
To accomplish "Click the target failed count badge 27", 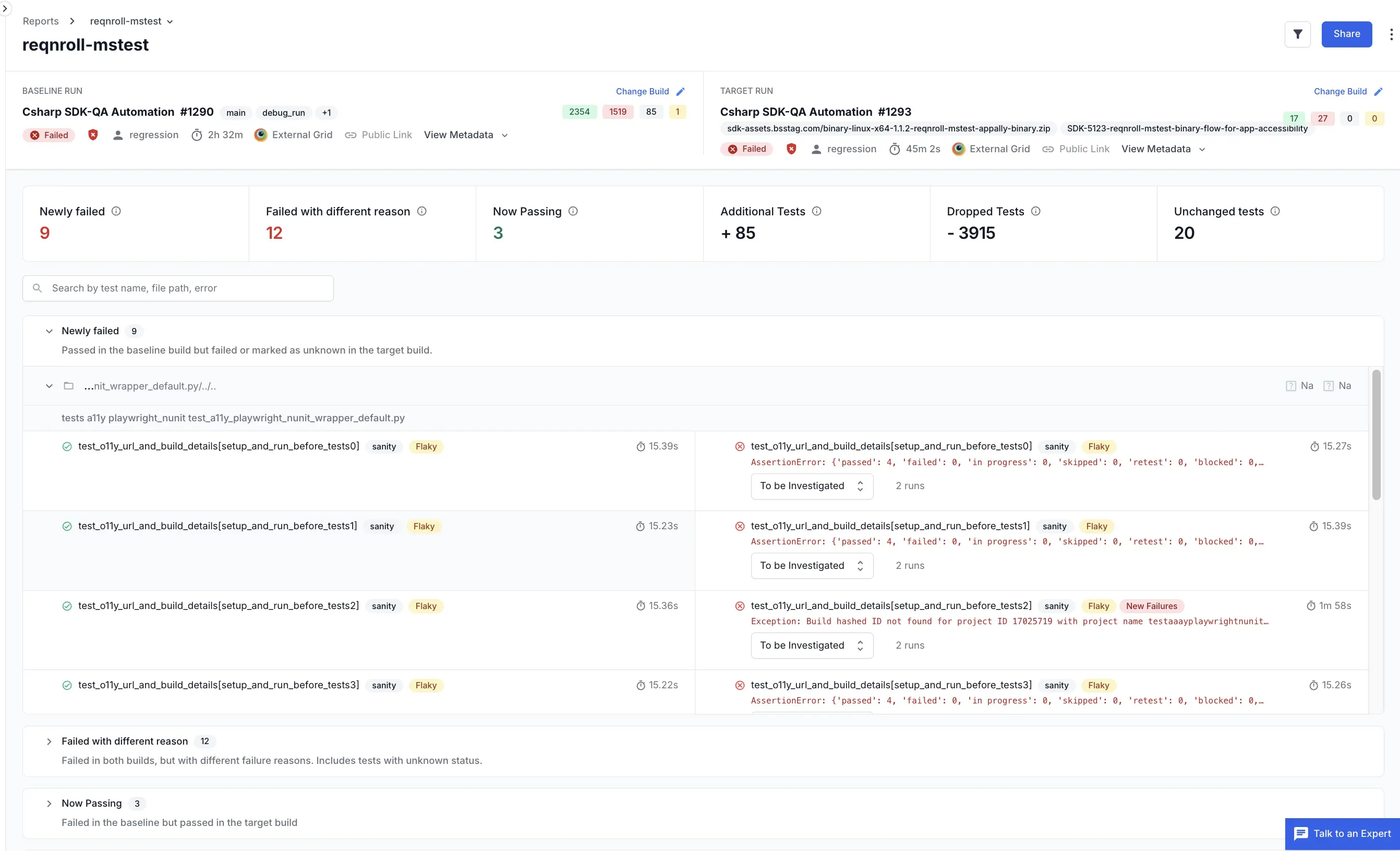I will pyautogui.click(x=1322, y=118).
